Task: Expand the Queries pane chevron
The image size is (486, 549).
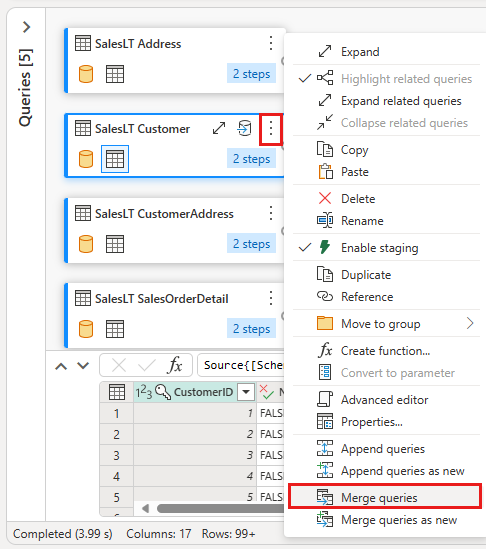Action: [x=26, y=27]
